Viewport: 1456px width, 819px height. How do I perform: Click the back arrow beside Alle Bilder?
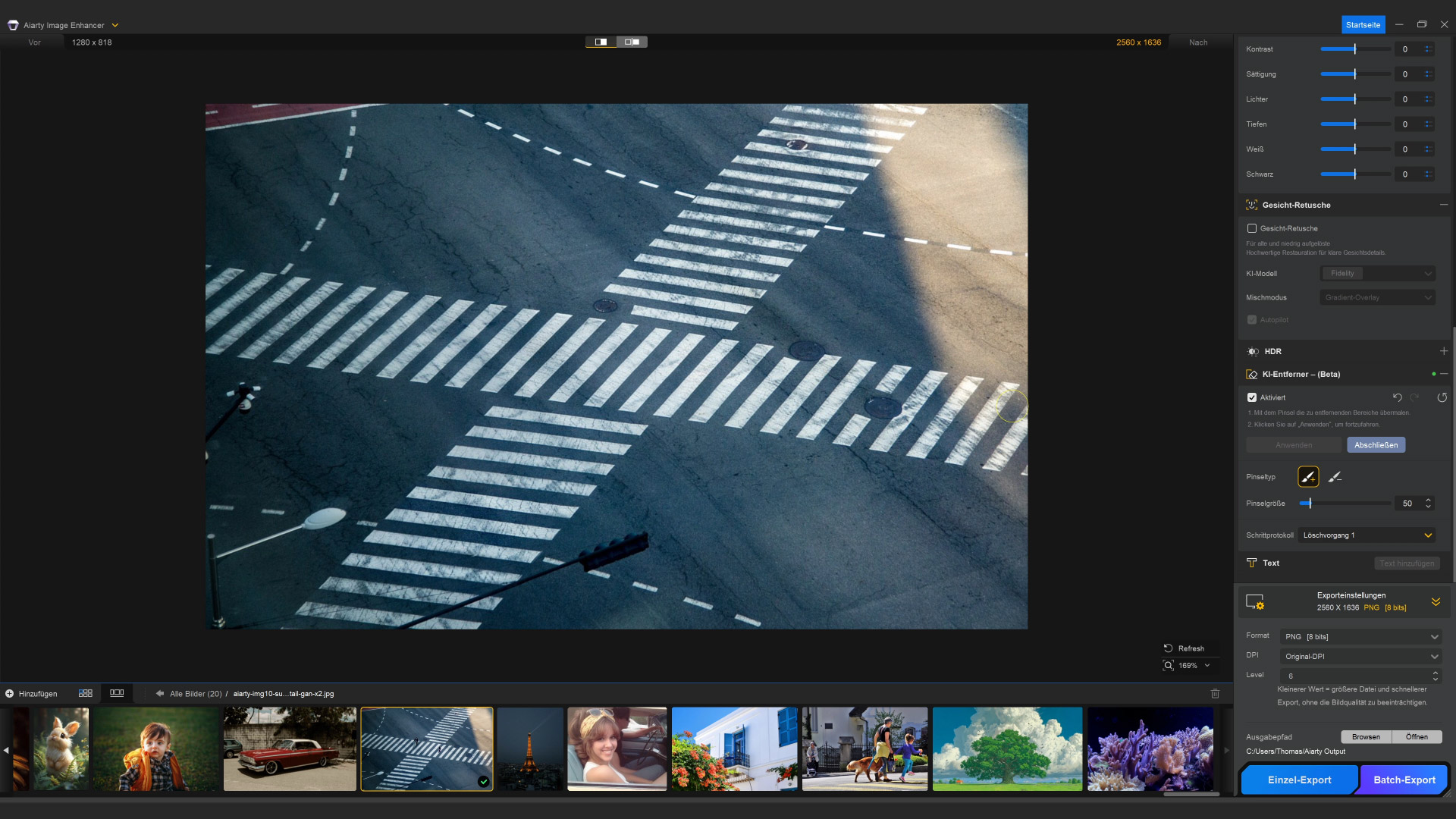click(x=160, y=694)
